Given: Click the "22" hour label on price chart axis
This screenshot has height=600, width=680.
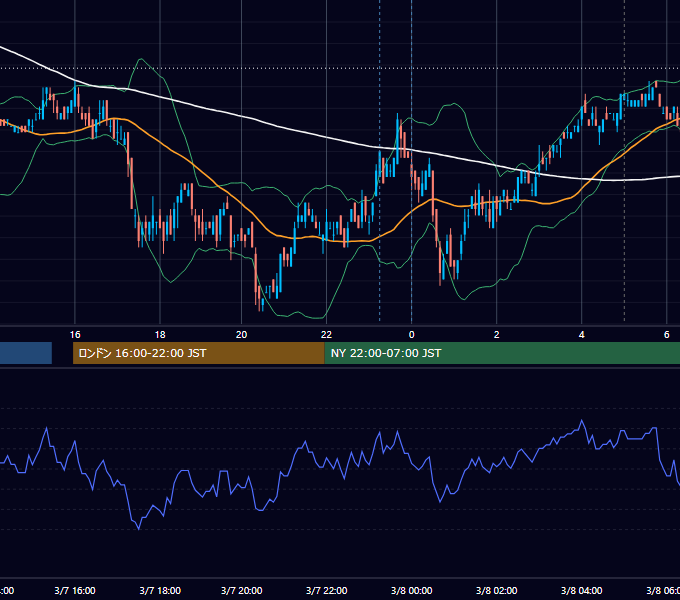Looking at the screenshot, I should point(326,334).
